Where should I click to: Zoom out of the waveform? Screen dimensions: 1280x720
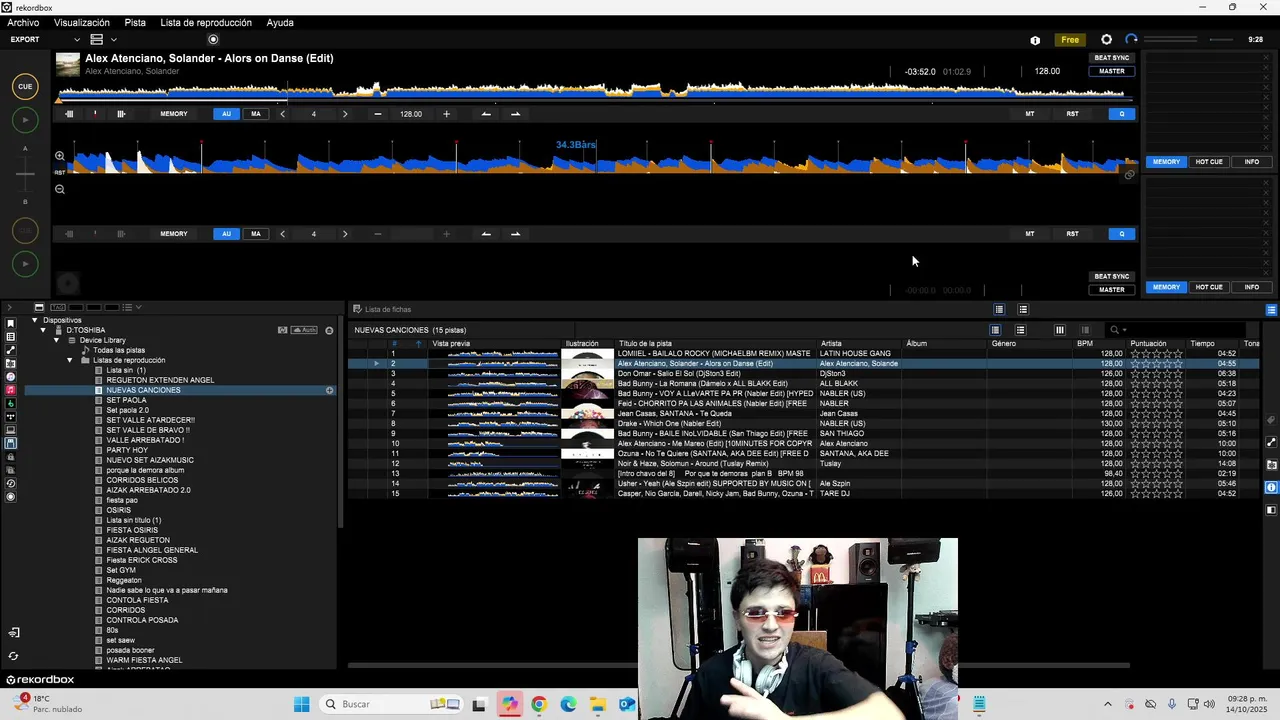pyautogui.click(x=60, y=189)
